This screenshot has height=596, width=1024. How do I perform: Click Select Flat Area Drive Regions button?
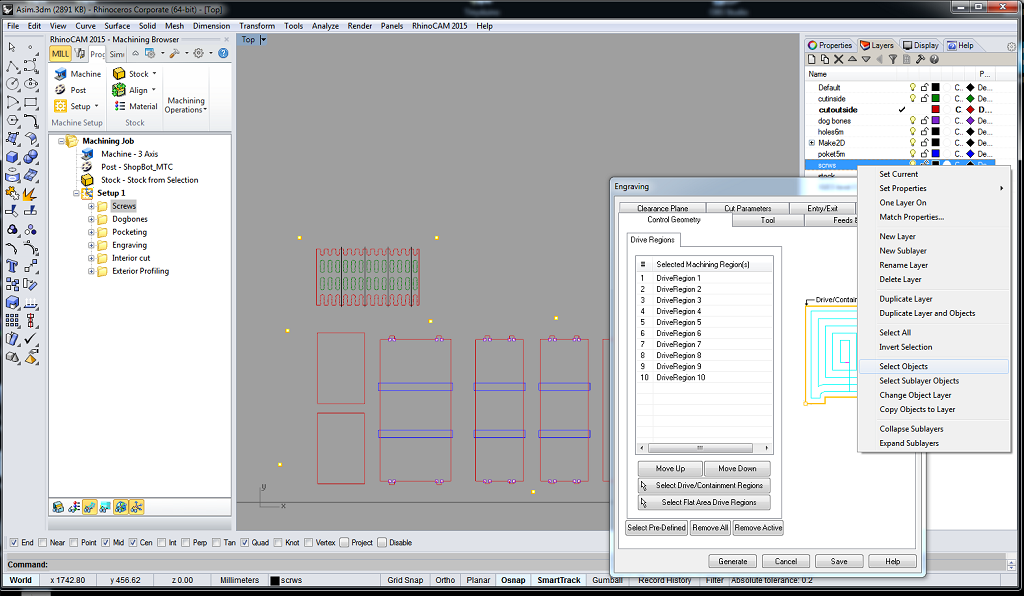point(704,503)
